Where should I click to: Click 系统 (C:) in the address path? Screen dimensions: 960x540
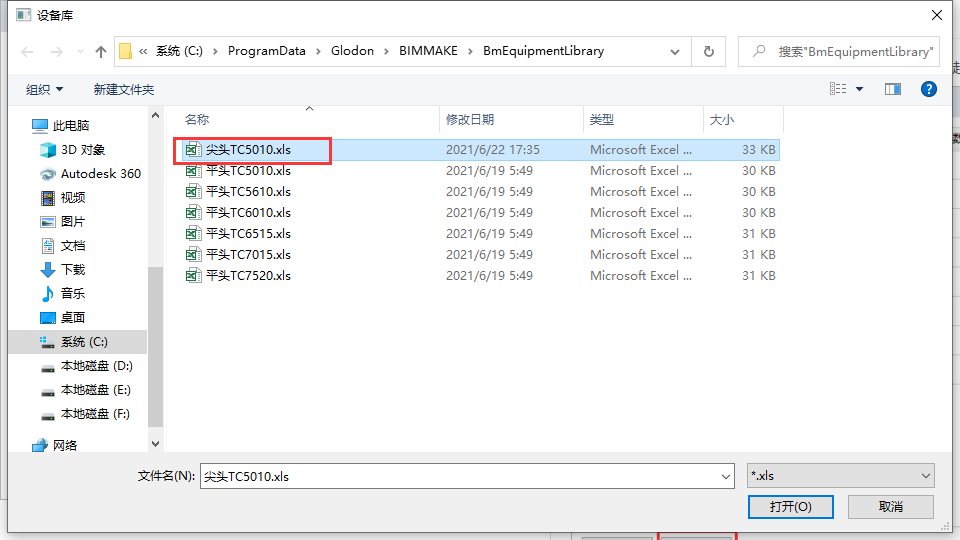tap(179, 51)
